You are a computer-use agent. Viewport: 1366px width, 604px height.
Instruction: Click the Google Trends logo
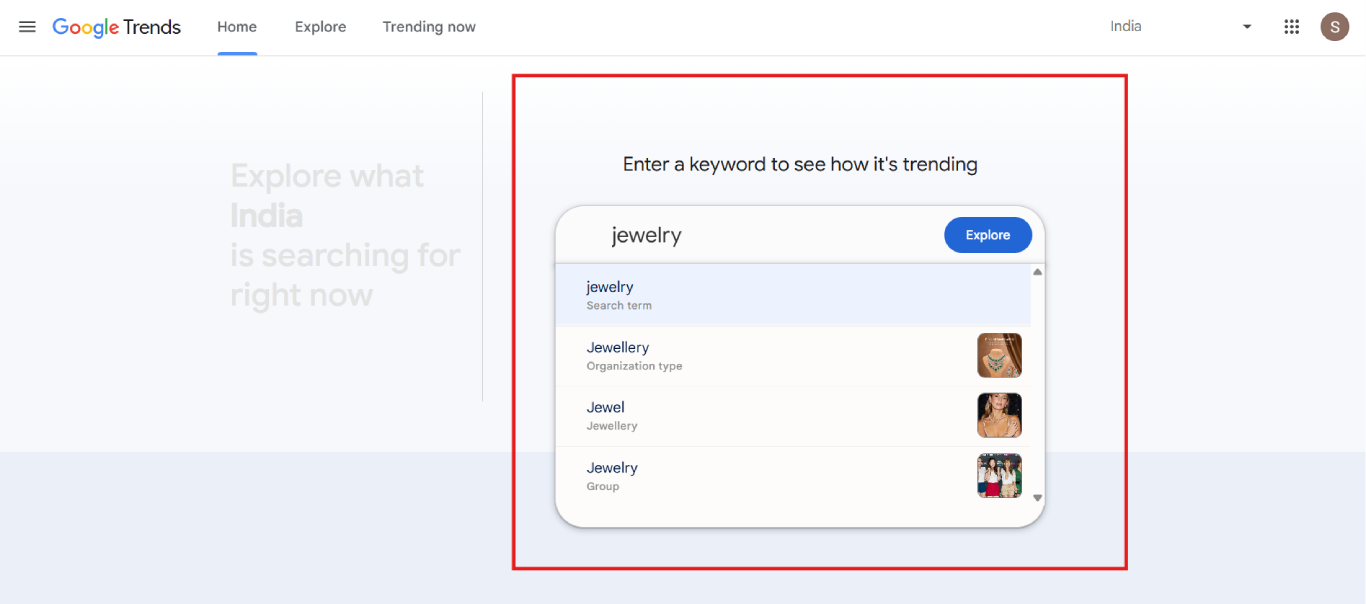pyautogui.click(x=116, y=27)
